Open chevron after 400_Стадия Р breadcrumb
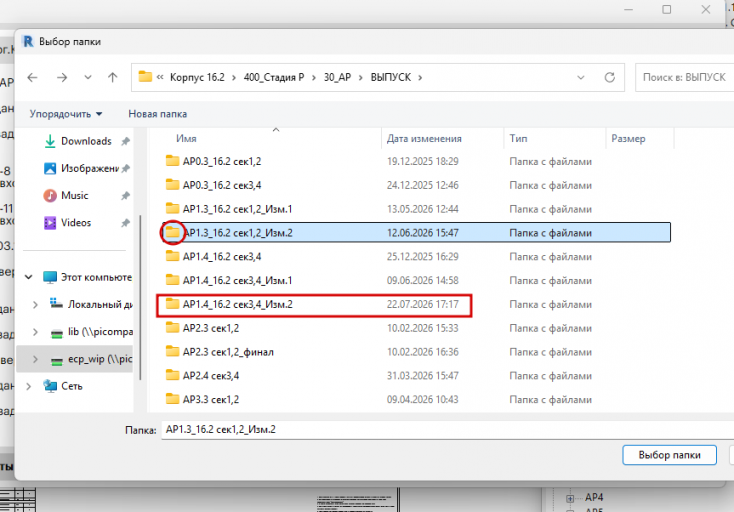 tap(314, 78)
